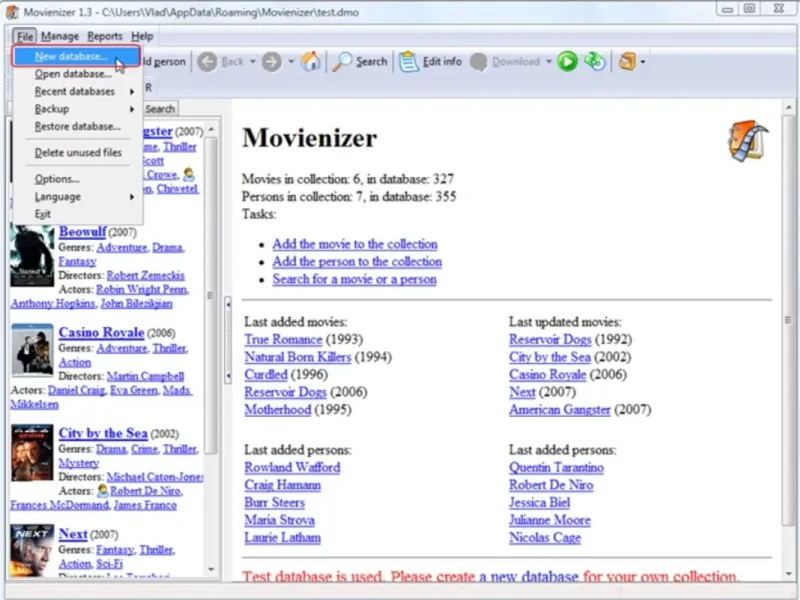Open Casino Royale title in movie list
The height and width of the screenshot is (600, 800).
101,332
